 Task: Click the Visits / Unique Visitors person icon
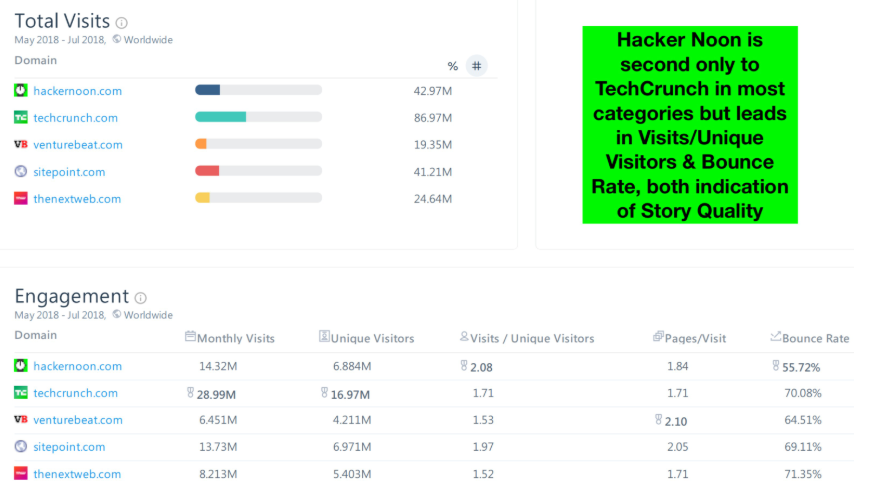point(464,336)
